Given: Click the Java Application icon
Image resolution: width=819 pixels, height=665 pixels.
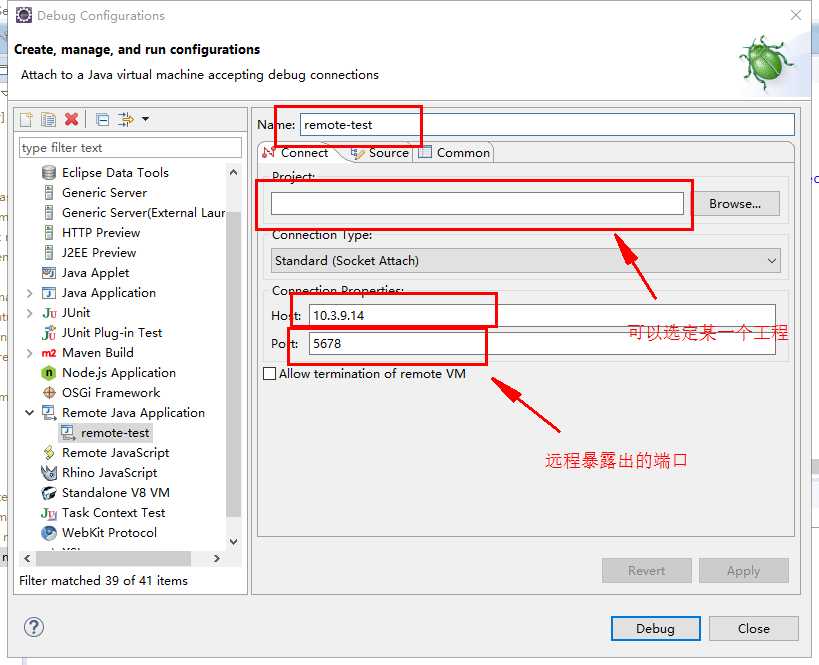Looking at the screenshot, I should (x=49, y=293).
